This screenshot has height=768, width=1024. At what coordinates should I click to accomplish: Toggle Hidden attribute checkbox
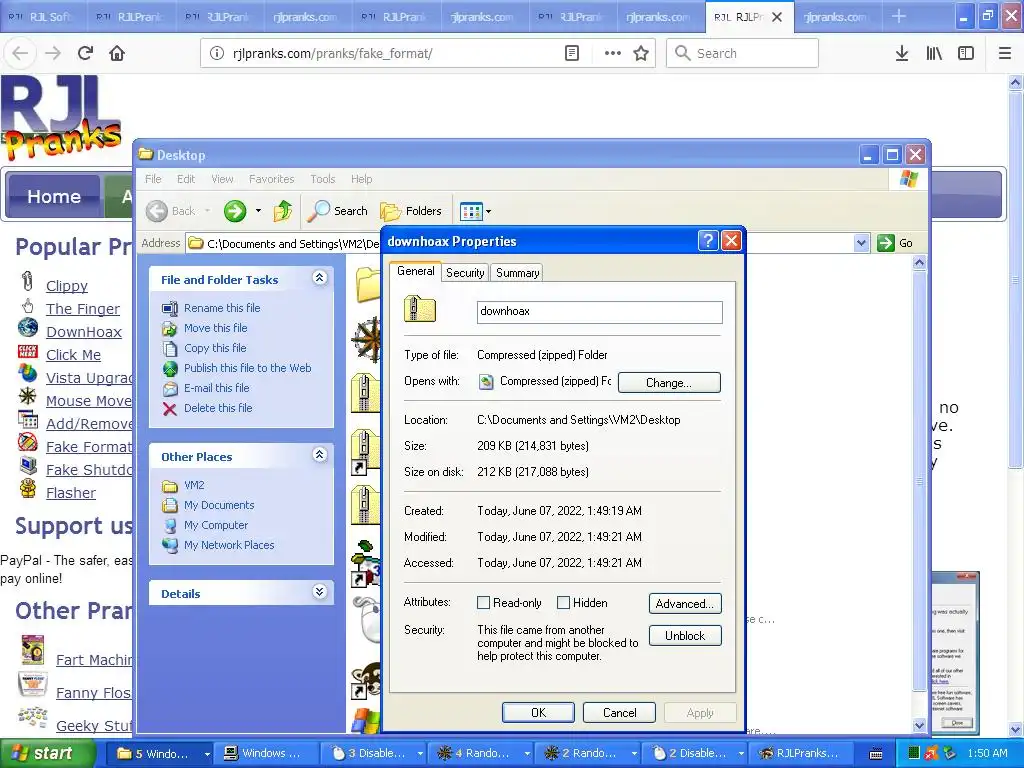[x=563, y=603]
